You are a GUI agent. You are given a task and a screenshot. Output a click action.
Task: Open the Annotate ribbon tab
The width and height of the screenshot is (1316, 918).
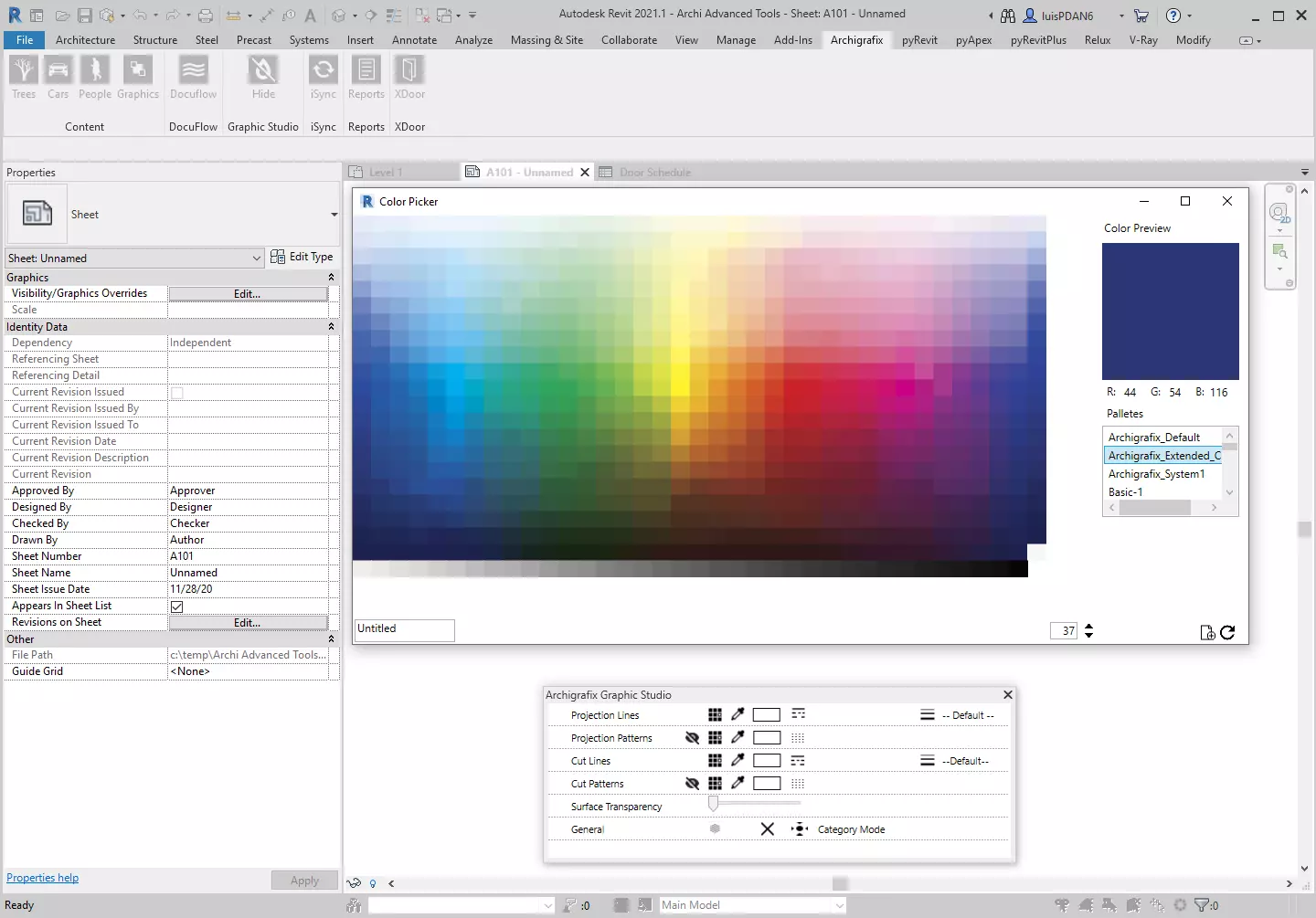point(414,40)
